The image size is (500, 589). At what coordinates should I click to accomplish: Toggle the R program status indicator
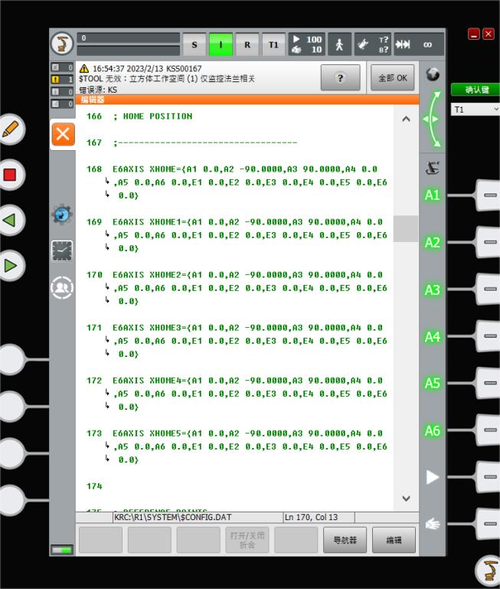[247, 44]
